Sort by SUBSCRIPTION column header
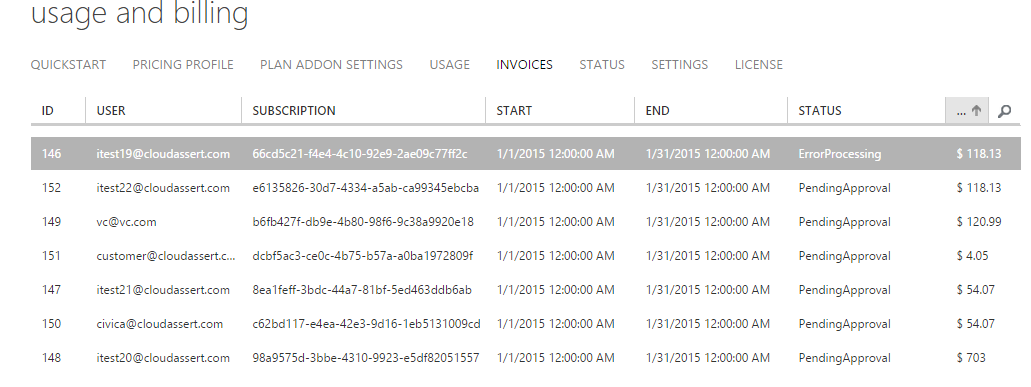Viewport: 1031px width, 387px height. pyautogui.click(x=364, y=110)
